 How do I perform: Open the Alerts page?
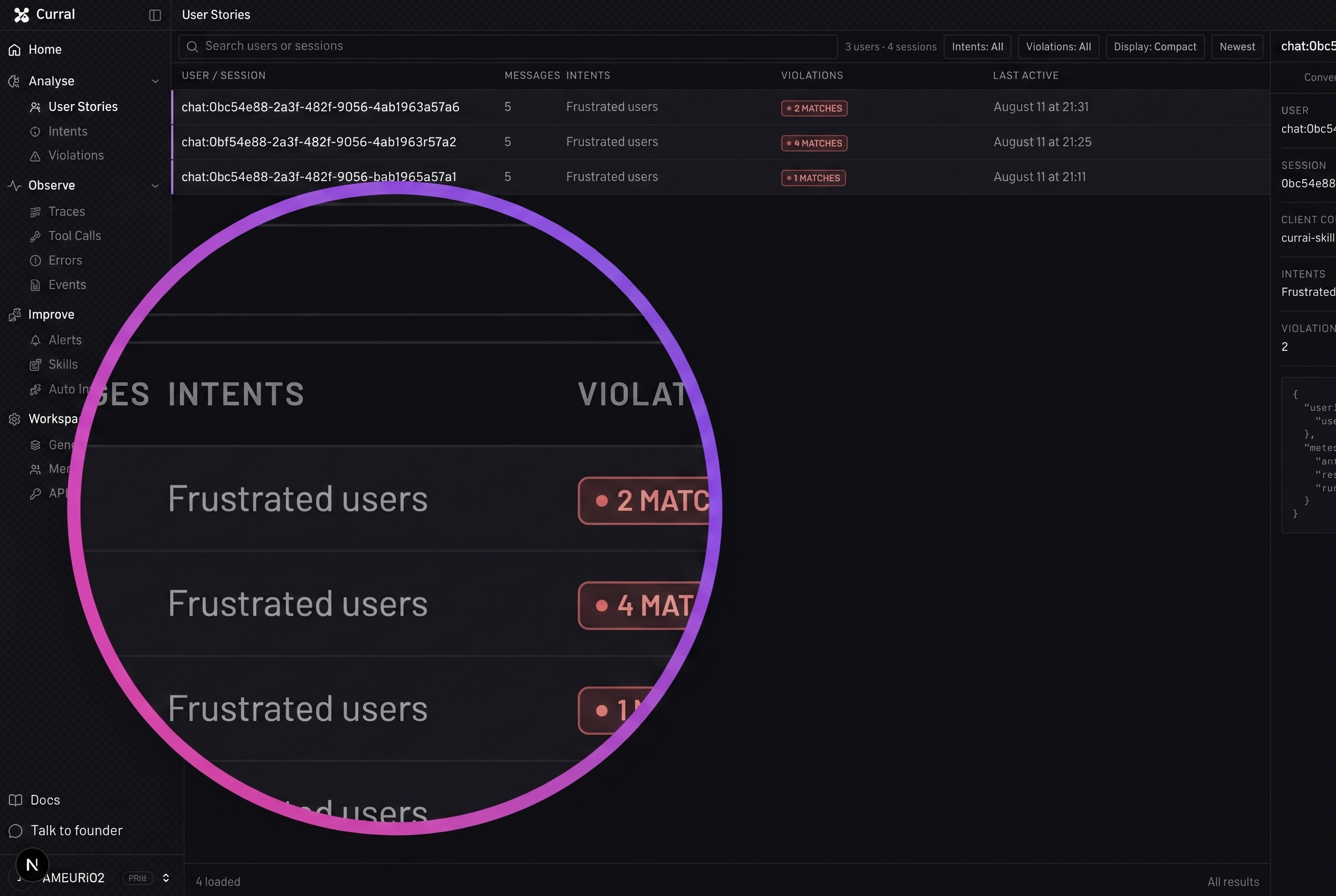(65, 340)
